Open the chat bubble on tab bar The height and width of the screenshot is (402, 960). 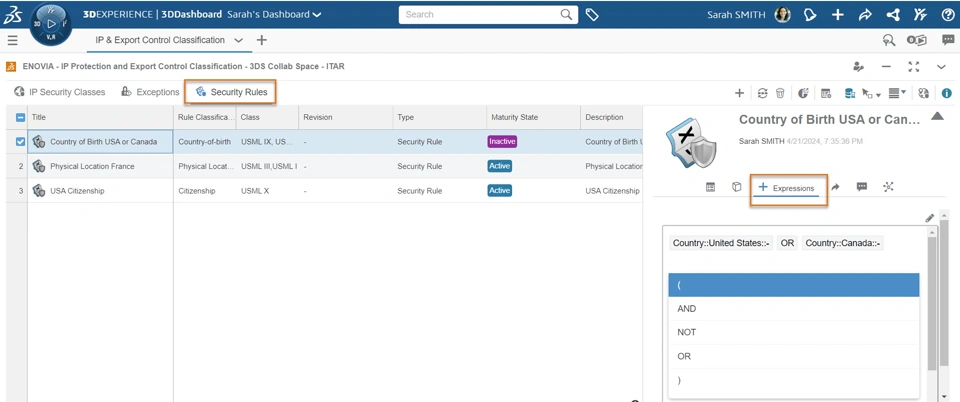point(948,40)
